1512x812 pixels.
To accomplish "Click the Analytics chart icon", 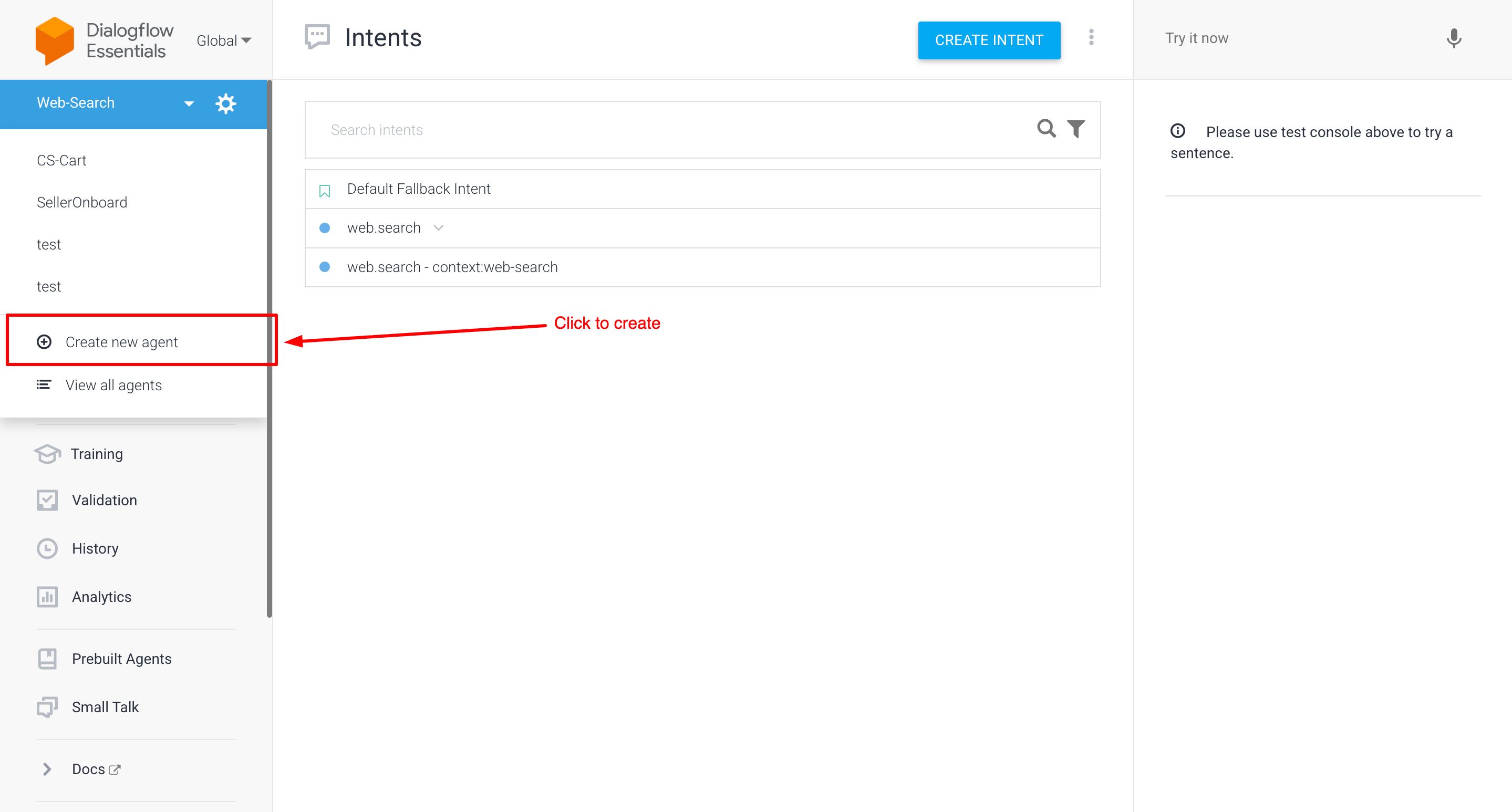I will pos(47,597).
